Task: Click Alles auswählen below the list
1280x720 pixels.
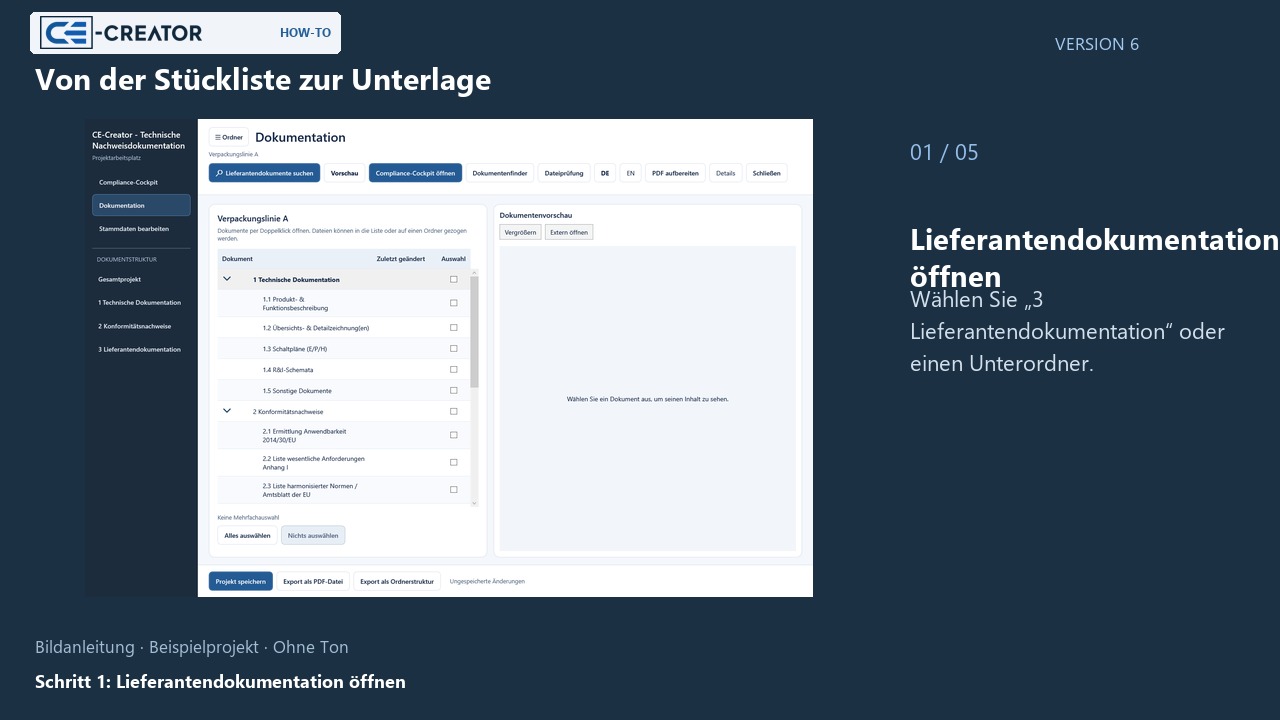Action: [247, 535]
